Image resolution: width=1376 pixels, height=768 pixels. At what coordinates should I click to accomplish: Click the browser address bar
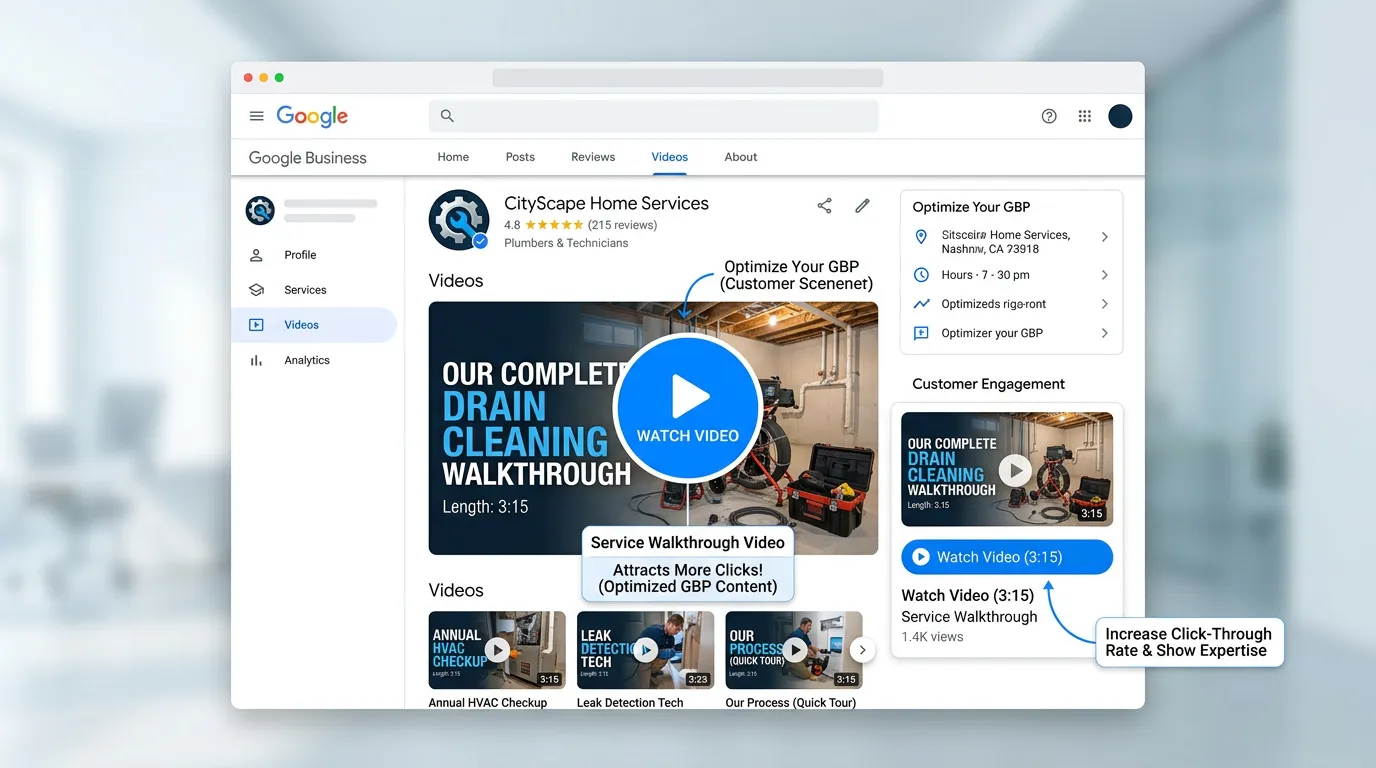tap(688, 78)
